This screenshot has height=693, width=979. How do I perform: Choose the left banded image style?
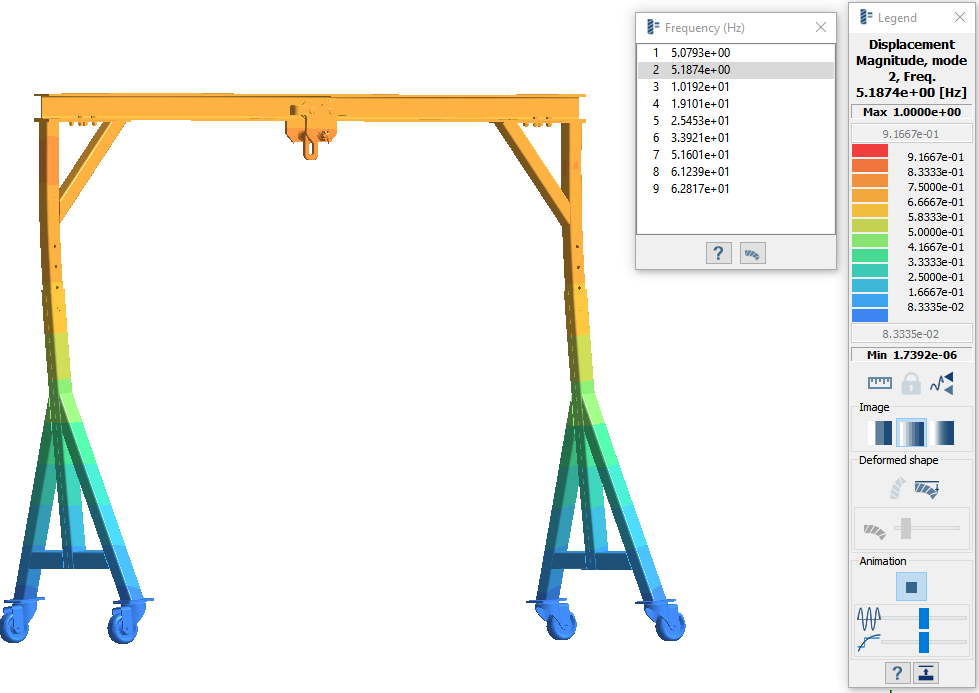[880, 432]
